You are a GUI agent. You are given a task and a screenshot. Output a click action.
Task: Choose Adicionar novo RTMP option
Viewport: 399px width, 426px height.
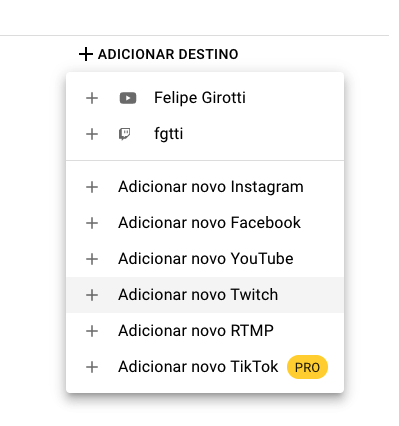point(205,331)
